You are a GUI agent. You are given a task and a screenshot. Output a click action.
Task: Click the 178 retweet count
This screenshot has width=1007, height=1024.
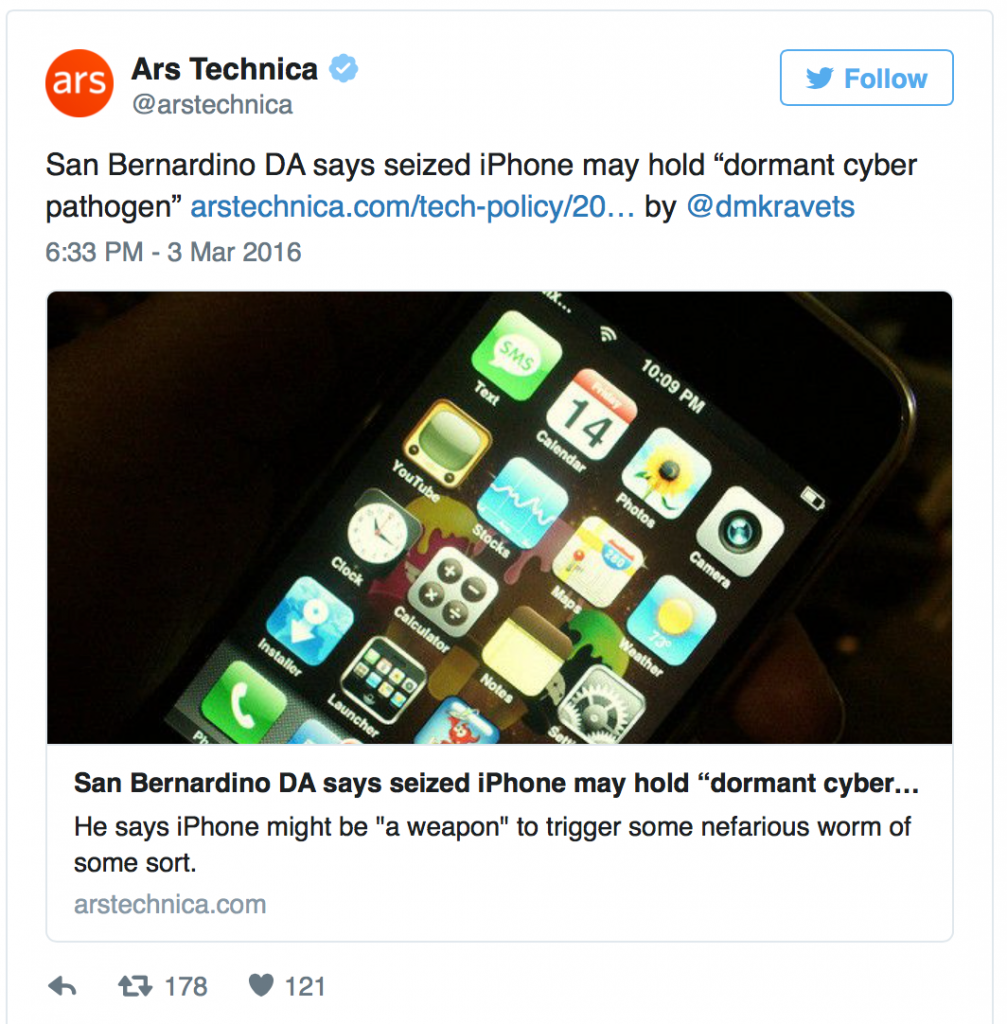click(x=186, y=986)
